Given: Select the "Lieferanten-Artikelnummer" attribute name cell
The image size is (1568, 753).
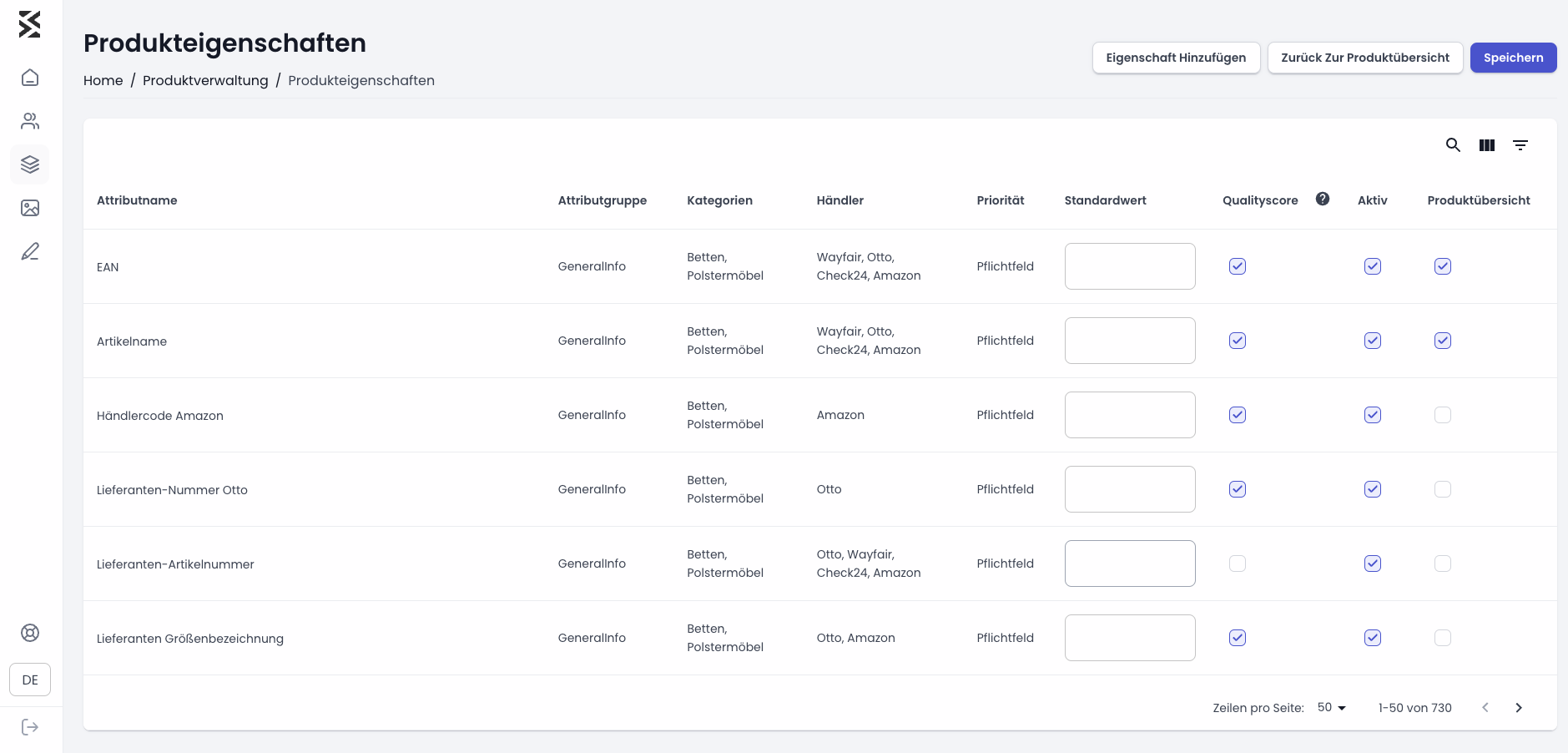Looking at the screenshot, I should click(175, 564).
